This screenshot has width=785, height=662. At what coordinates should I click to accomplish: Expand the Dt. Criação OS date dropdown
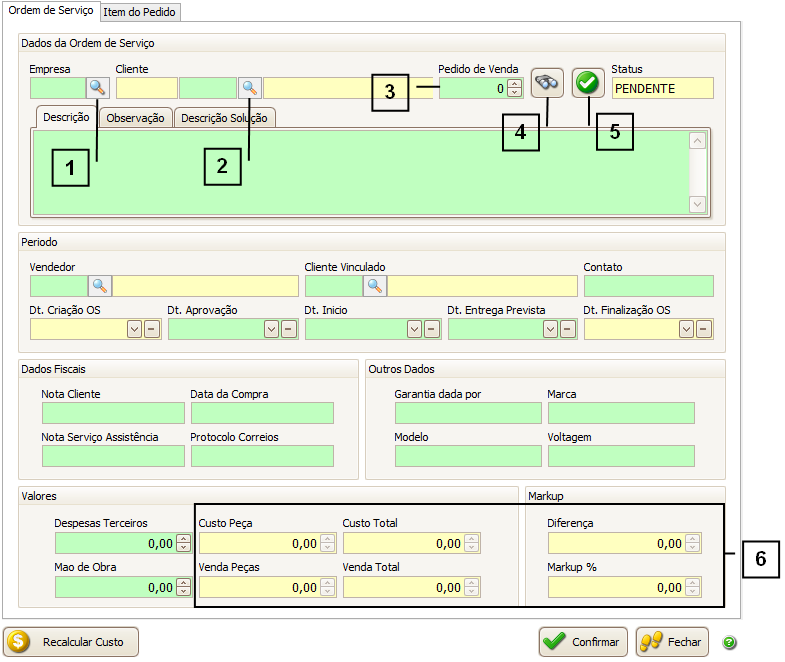tap(135, 329)
